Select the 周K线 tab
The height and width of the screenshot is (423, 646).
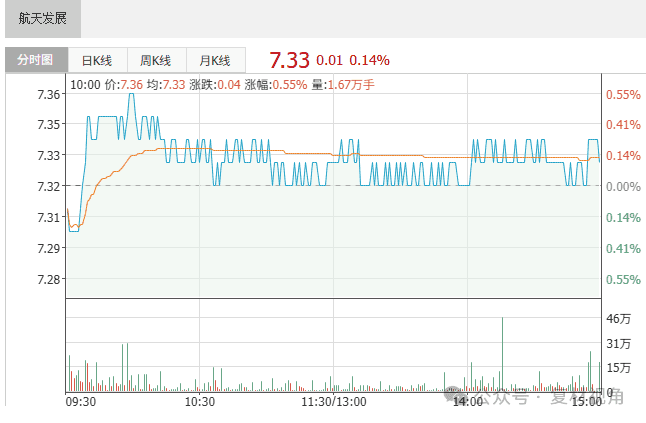click(x=156, y=60)
